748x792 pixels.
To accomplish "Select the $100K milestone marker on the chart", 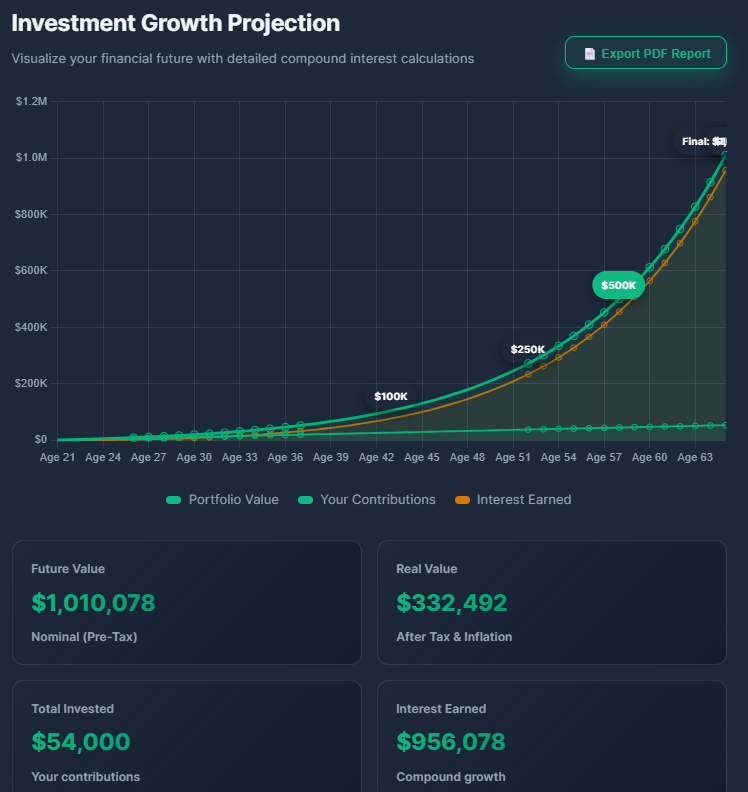I will click(391, 396).
